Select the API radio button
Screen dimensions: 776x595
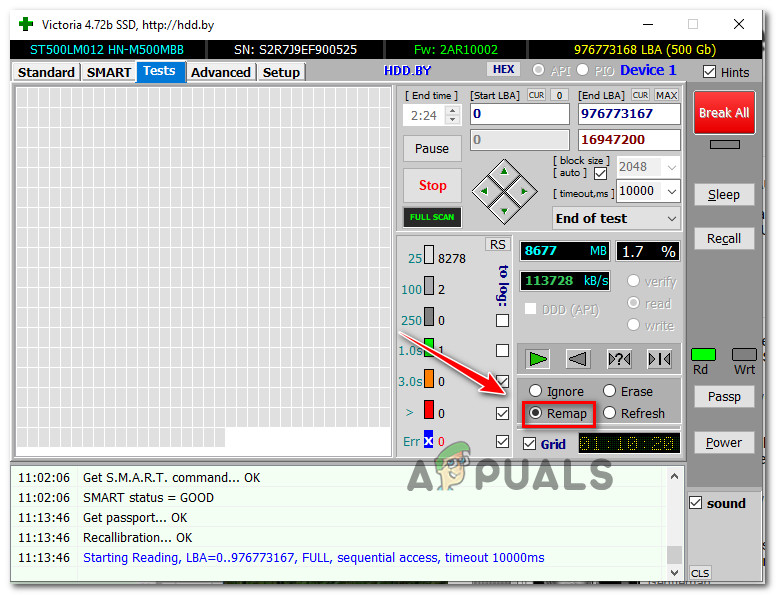coord(538,70)
